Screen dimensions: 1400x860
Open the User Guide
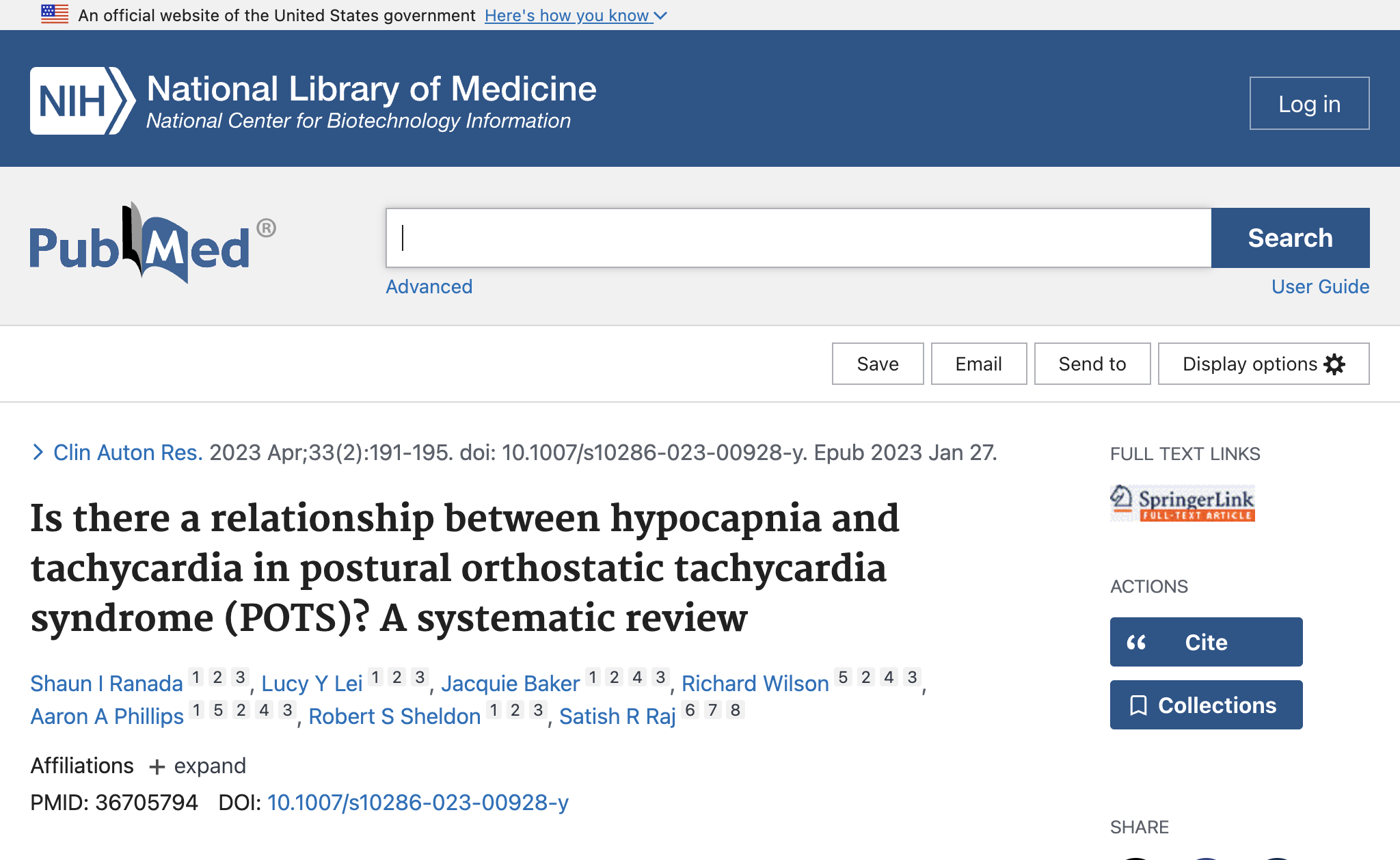coord(1320,286)
